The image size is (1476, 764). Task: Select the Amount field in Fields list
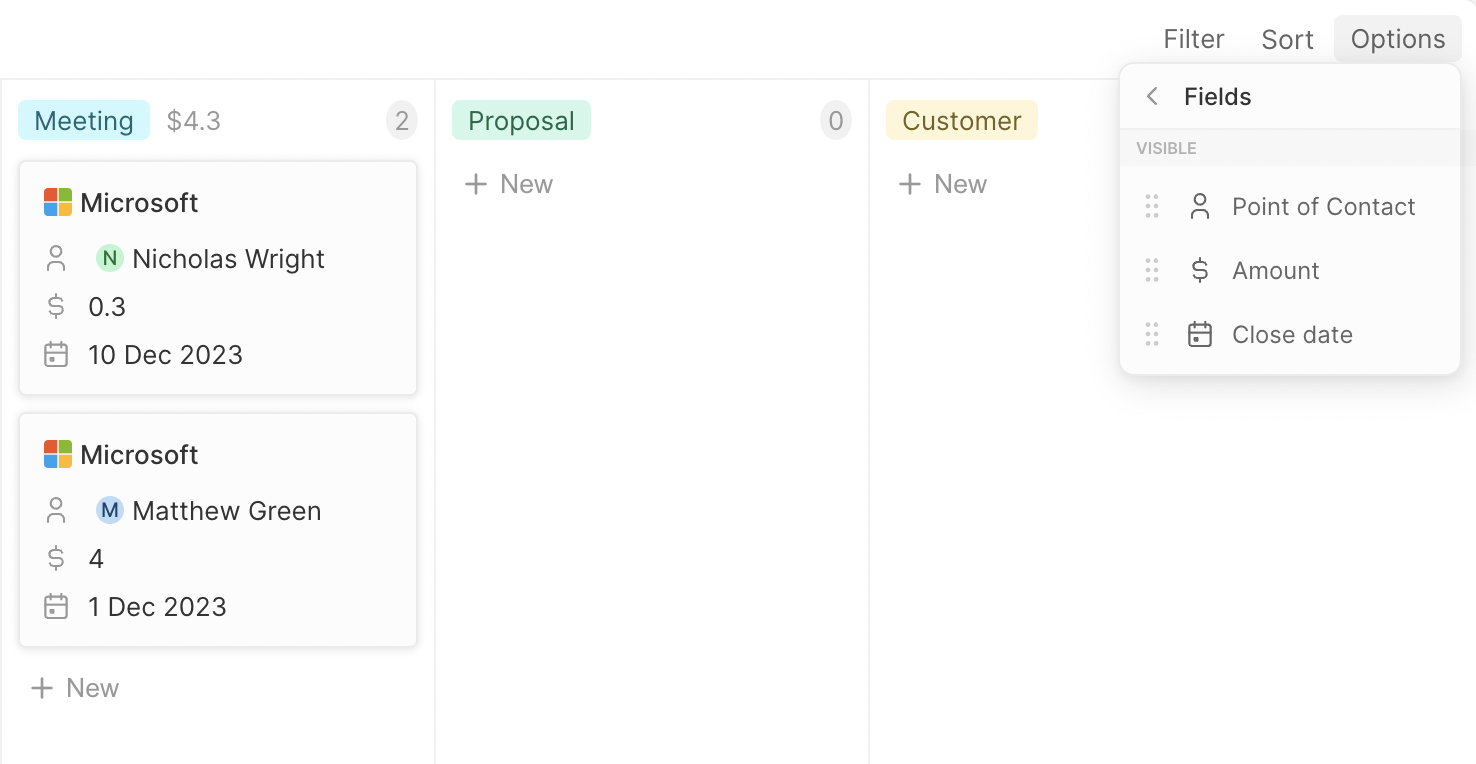(x=1276, y=271)
